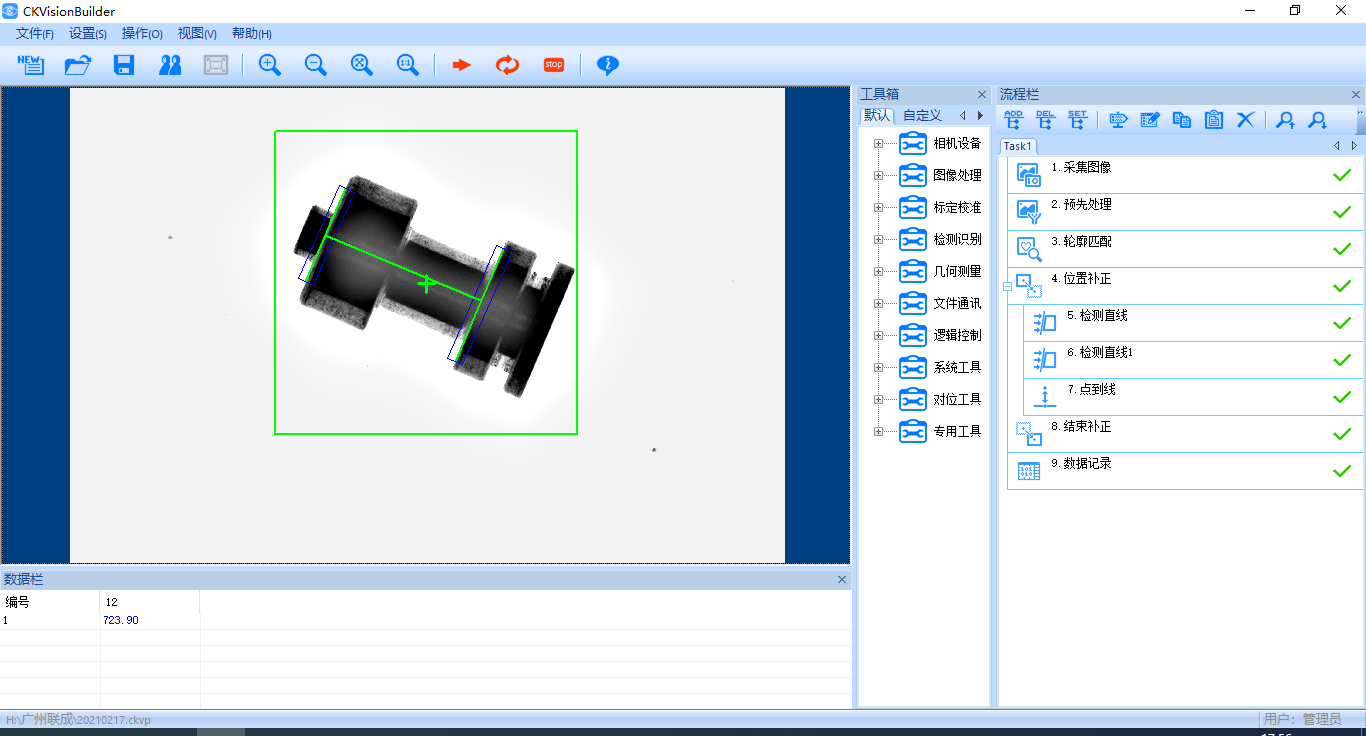
Task: Open the 操作(O) menu
Action: point(142,33)
